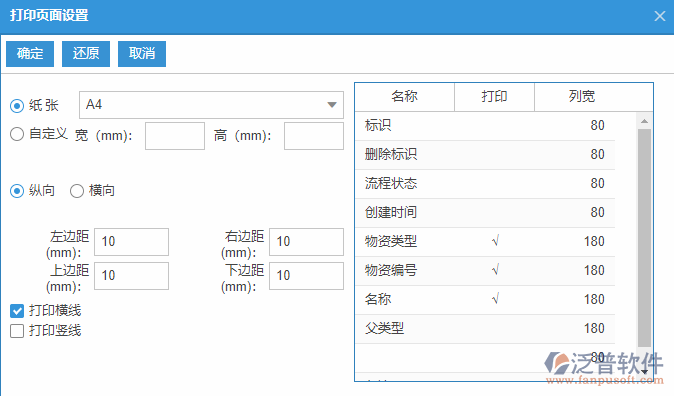Select the 标识 row
Screen dimensions: 674x396
click(485, 126)
